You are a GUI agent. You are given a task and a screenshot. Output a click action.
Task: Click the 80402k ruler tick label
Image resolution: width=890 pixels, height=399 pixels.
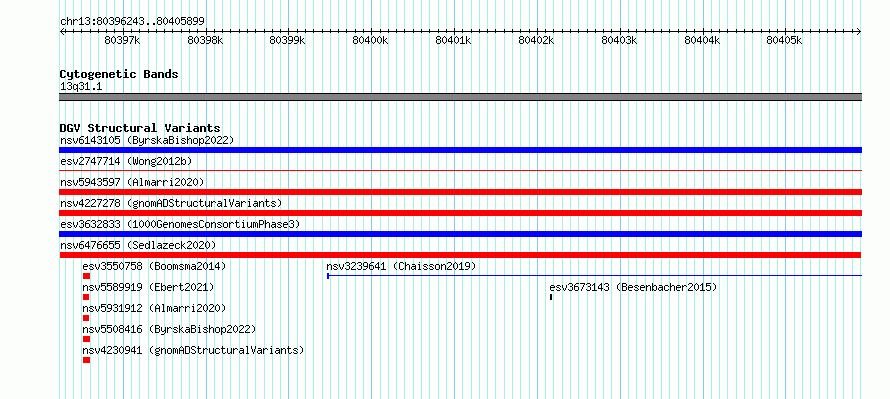tap(537, 40)
